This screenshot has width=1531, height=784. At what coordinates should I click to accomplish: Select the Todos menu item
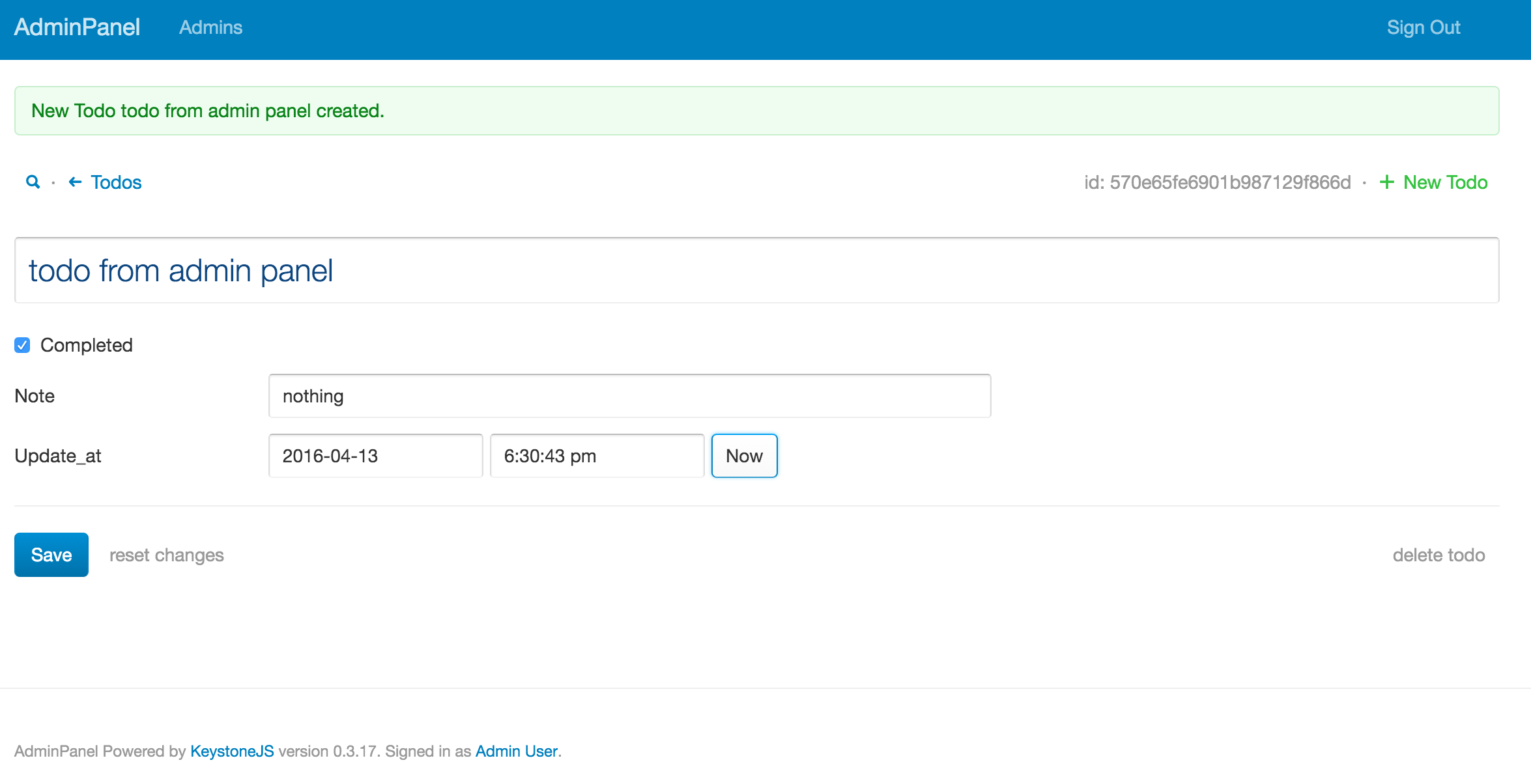coord(116,182)
